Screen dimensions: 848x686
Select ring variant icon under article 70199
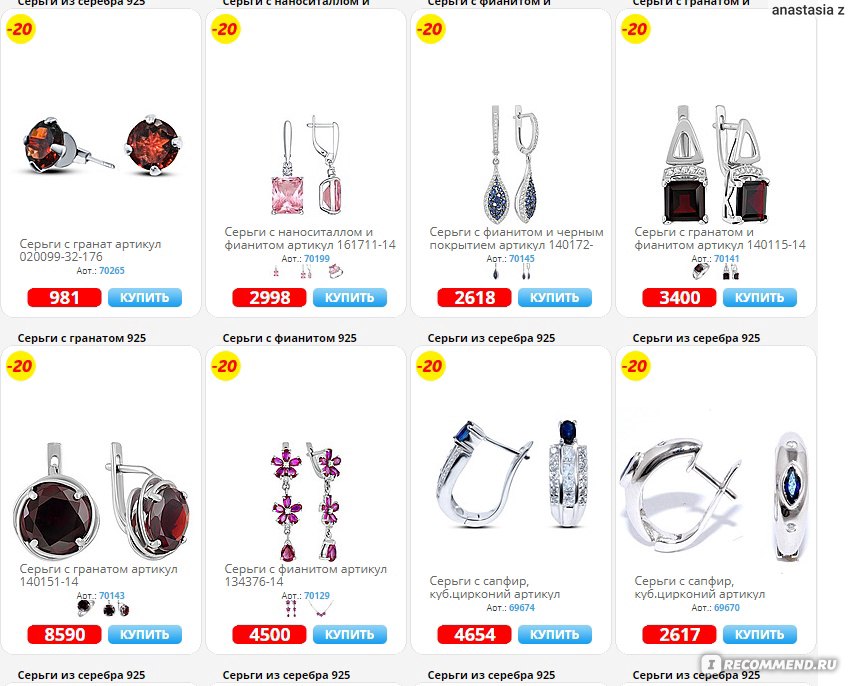click(335, 272)
